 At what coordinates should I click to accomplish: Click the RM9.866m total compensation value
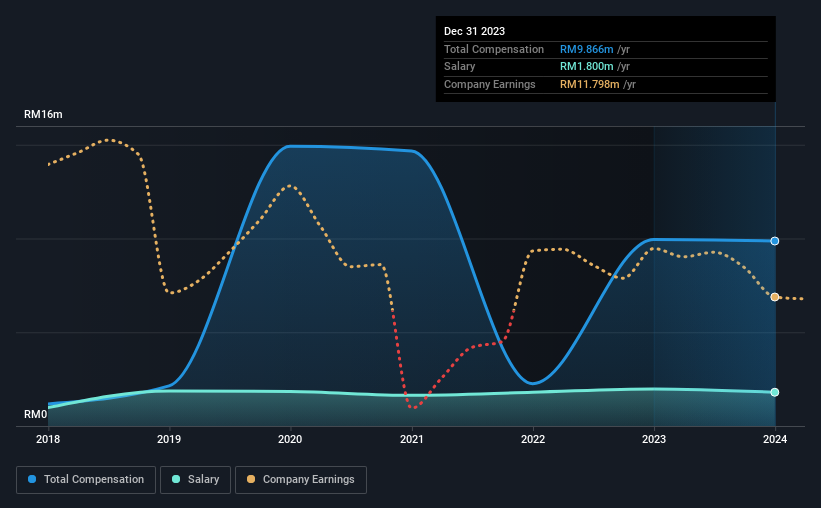(586, 49)
